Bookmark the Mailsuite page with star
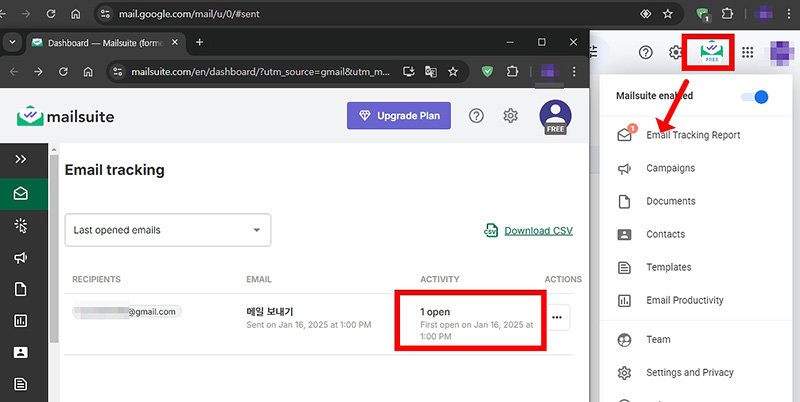The height and width of the screenshot is (402, 800). 453,71
